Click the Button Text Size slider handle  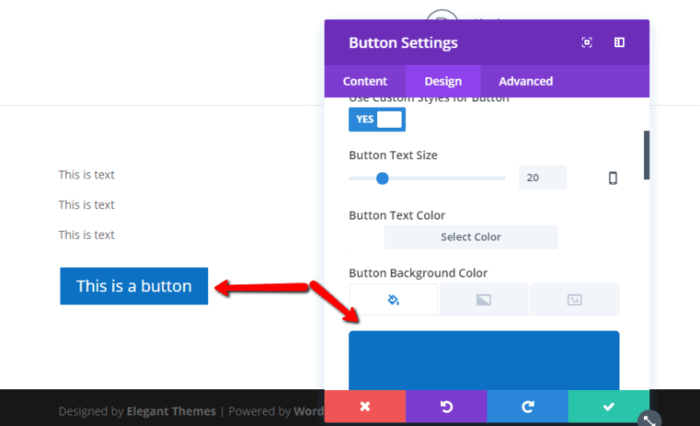(382, 178)
